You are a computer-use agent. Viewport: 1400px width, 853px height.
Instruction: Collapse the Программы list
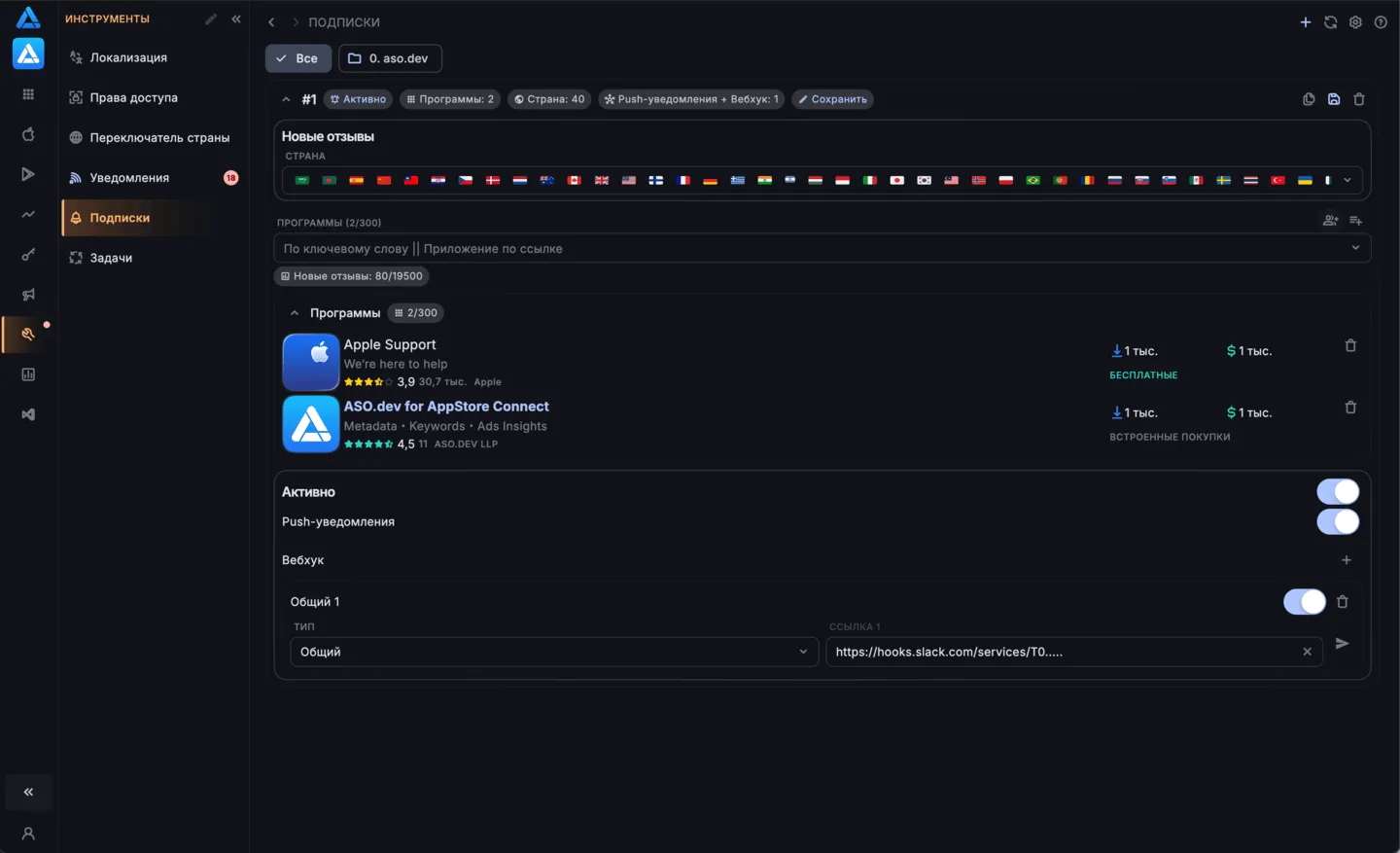[295, 313]
